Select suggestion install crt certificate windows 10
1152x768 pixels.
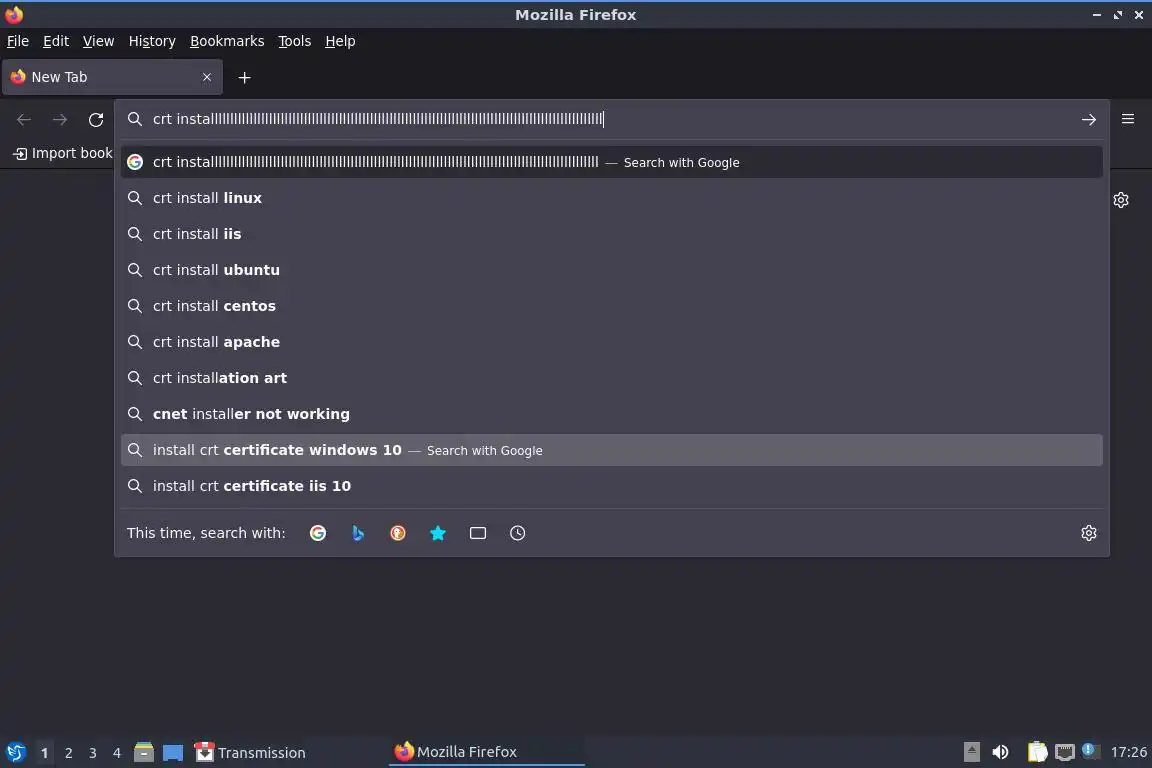click(611, 451)
